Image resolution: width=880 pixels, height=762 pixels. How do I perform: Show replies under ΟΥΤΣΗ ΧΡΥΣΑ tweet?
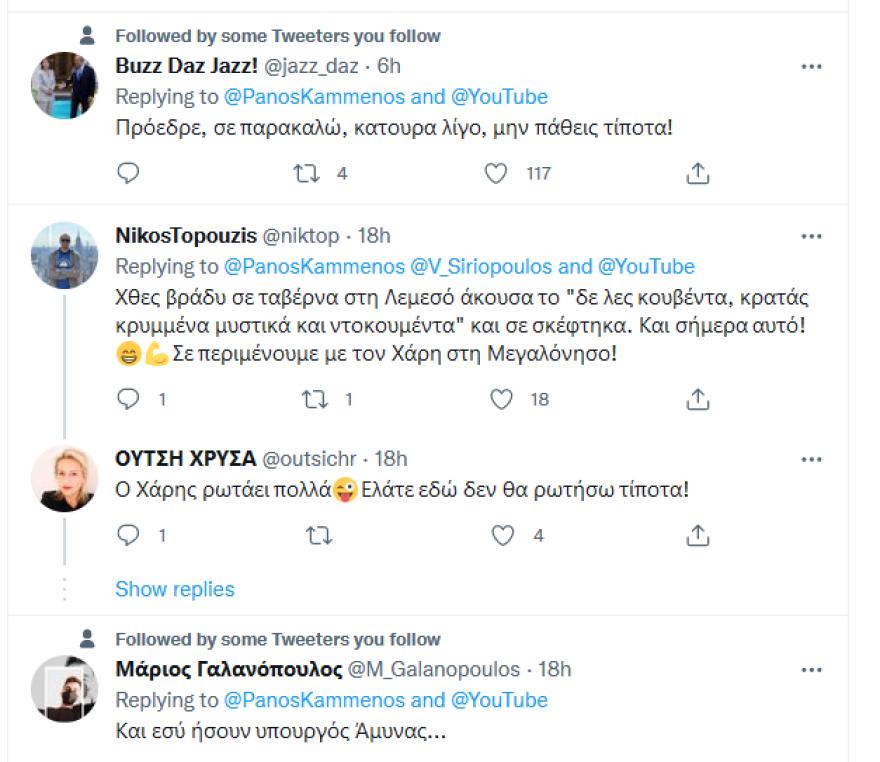(x=175, y=589)
